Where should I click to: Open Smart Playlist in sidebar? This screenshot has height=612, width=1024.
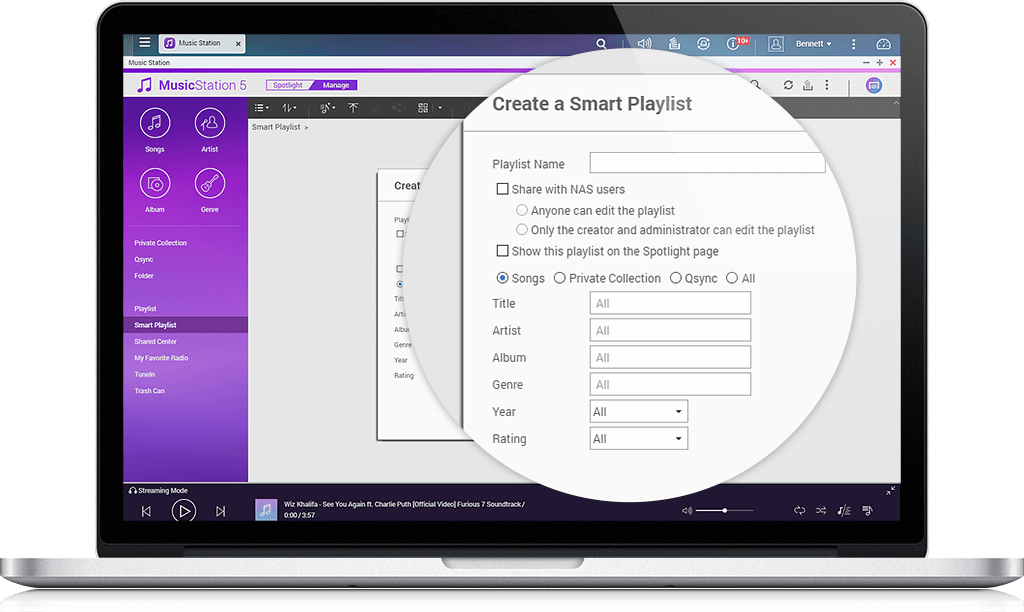click(185, 325)
